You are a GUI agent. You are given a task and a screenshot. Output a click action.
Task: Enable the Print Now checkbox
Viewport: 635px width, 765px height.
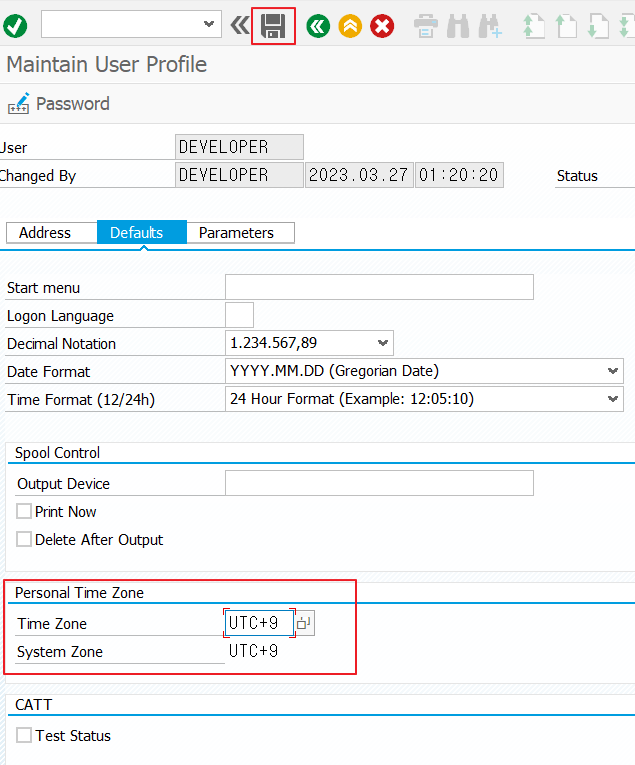pos(24,511)
